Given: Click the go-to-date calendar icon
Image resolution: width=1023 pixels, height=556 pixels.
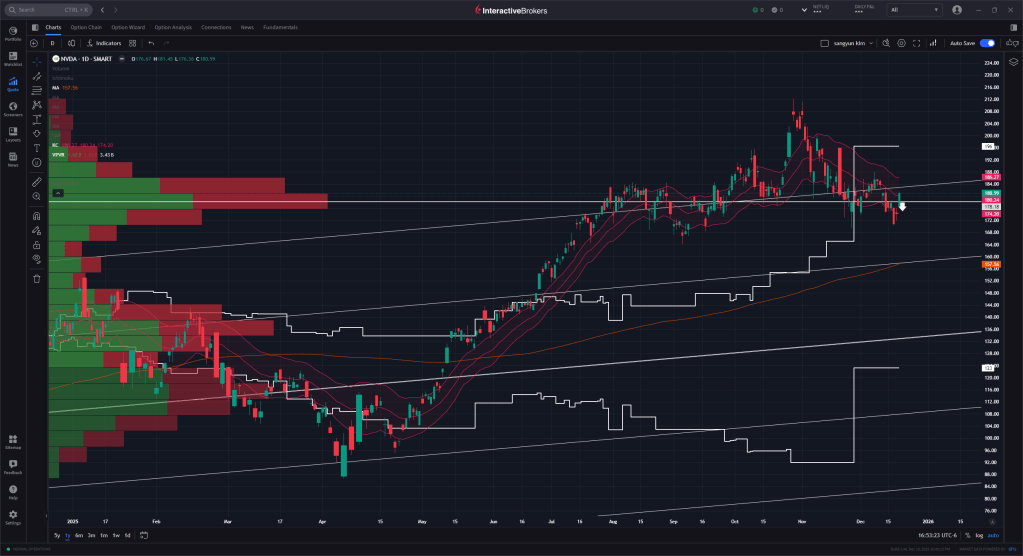Looking at the screenshot, I should point(144,535).
